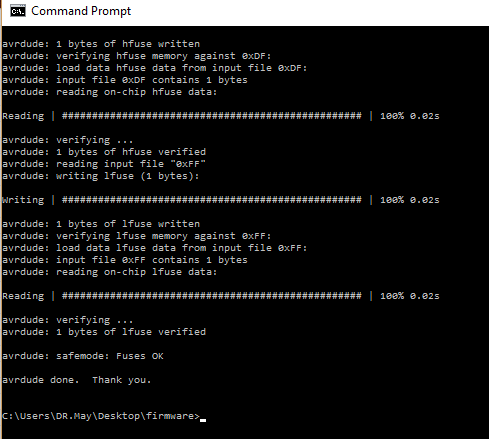Image resolution: width=489 pixels, height=439 pixels.
Task: Click the Command Prompt title text
Action: click(81, 11)
